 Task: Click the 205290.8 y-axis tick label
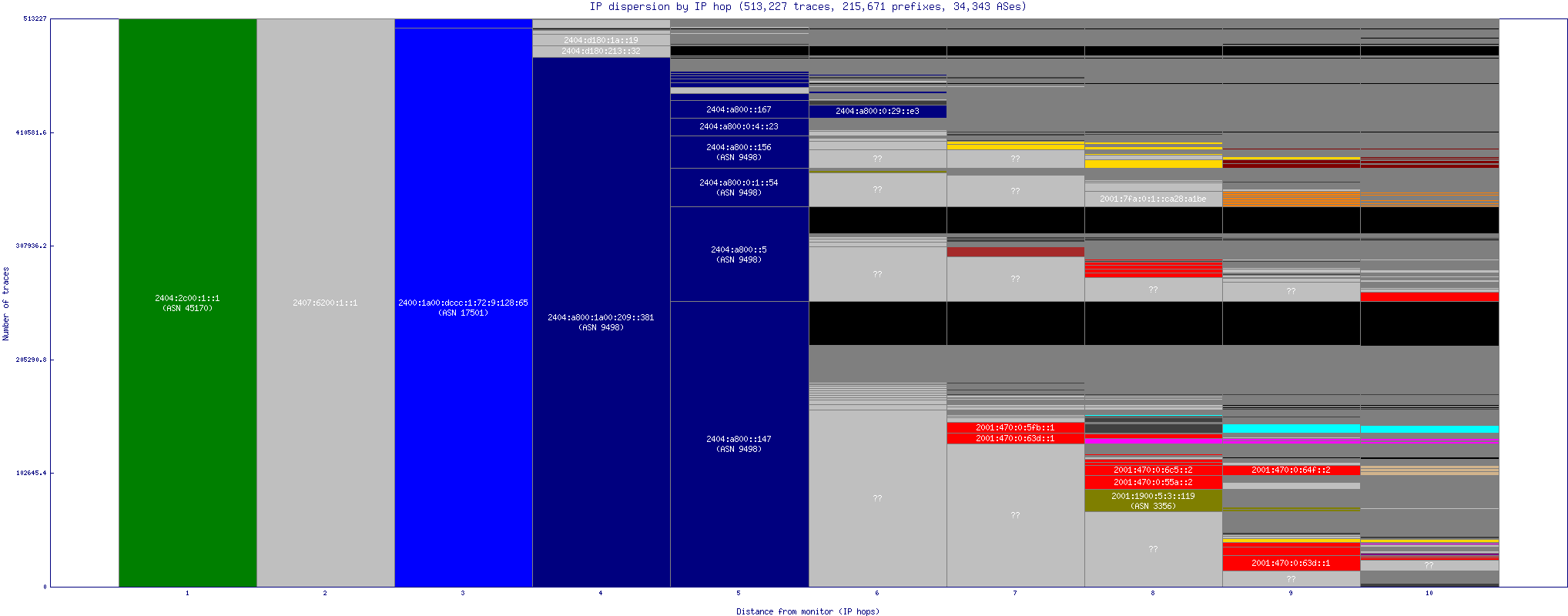[x=31, y=360]
